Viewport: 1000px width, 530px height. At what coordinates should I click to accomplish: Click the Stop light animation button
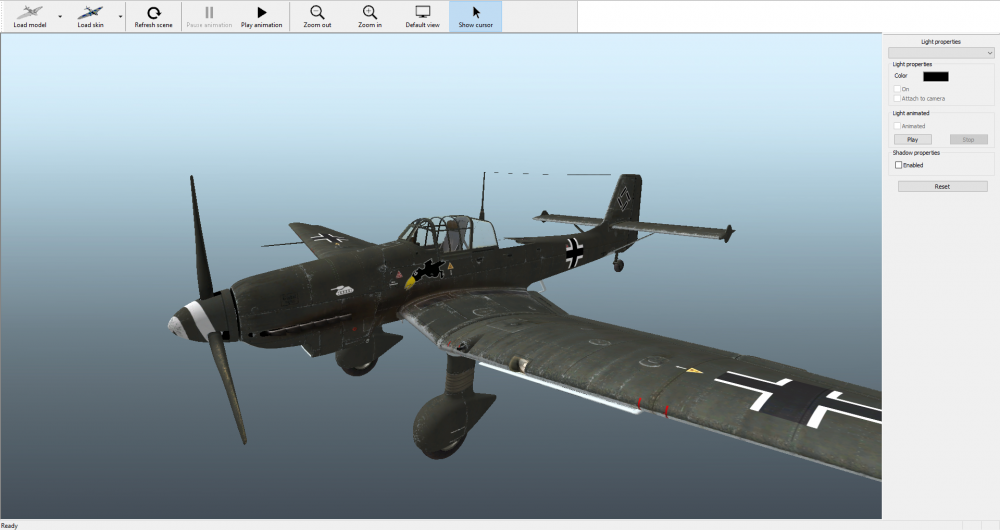(968, 140)
